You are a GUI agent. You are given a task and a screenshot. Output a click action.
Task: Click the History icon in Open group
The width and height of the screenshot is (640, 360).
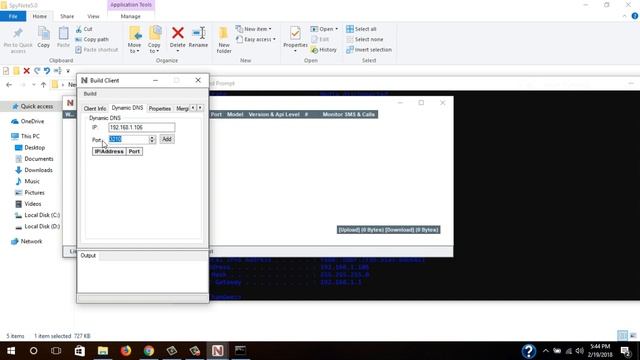click(x=324, y=50)
